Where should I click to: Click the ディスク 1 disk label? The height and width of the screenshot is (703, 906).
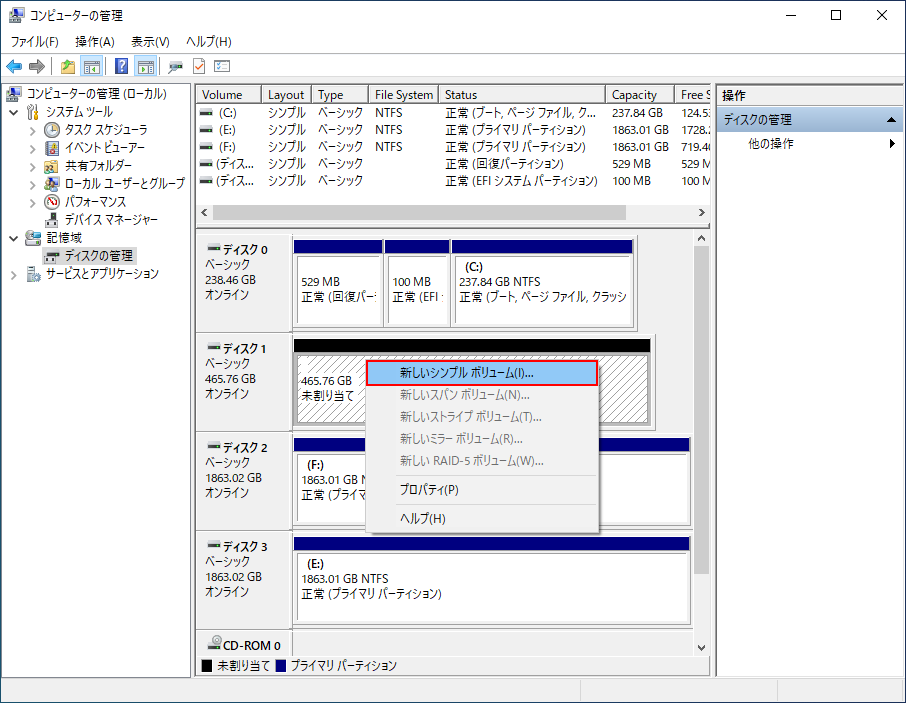pyautogui.click(x=244, y=349)
